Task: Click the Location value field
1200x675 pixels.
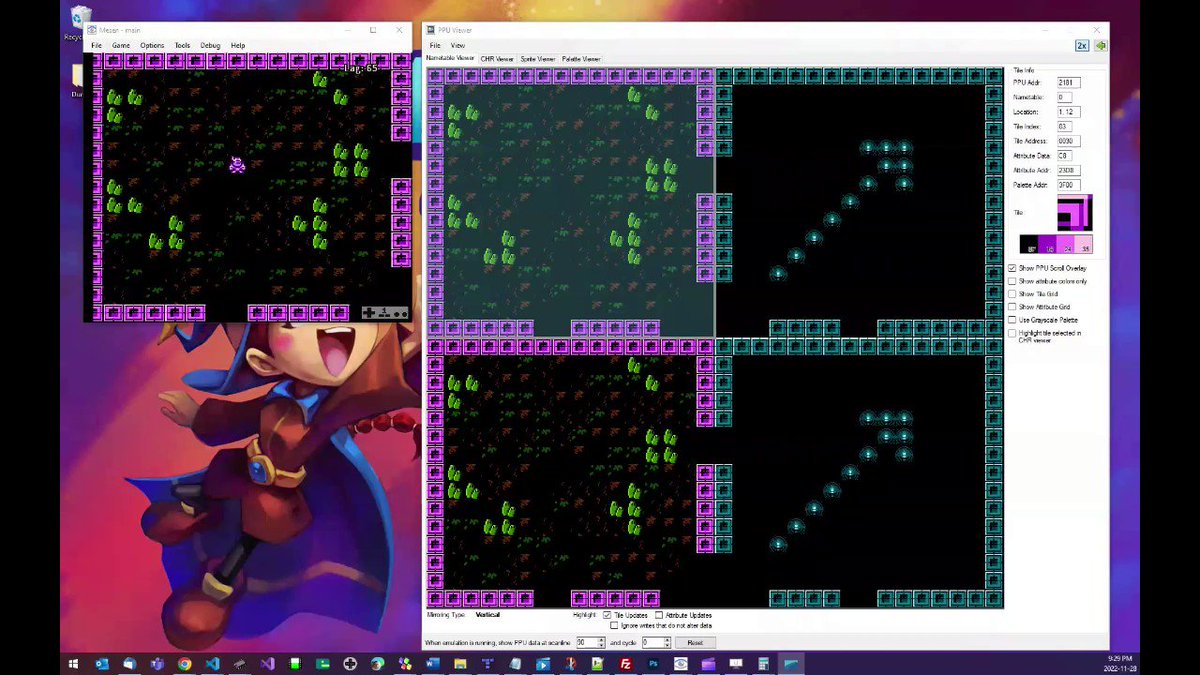Action: pos(1068,112)
